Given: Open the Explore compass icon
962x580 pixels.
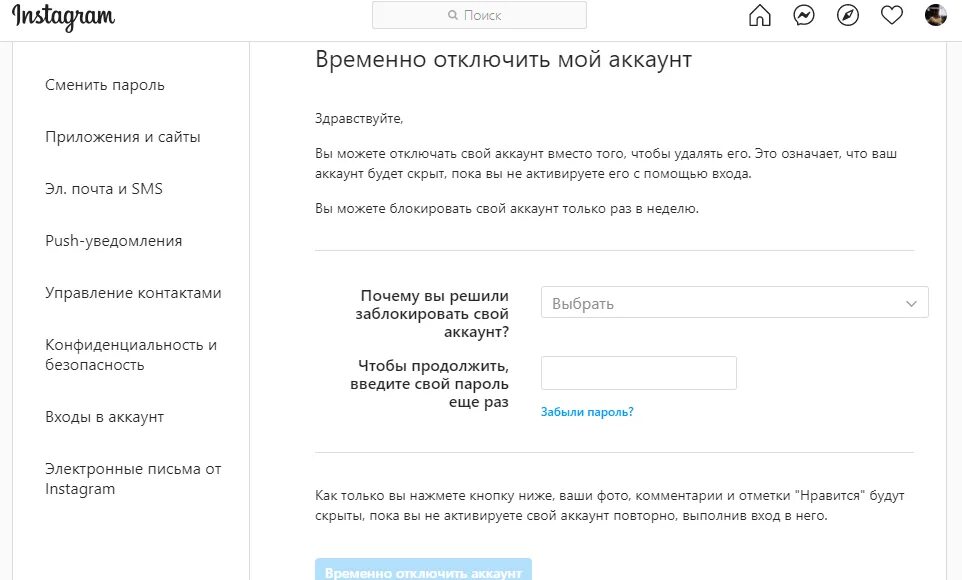Looking at the screenshot, I should [x=848, y=15].
